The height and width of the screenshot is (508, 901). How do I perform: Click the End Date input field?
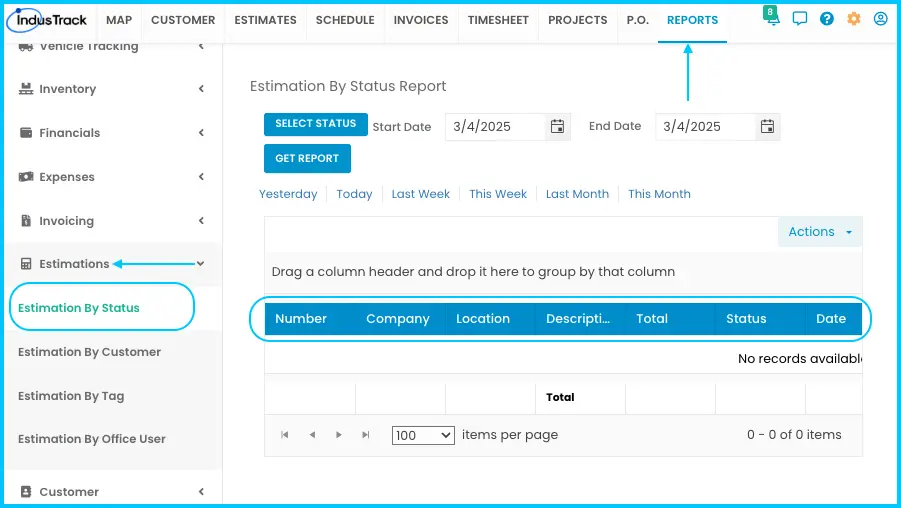705,126
